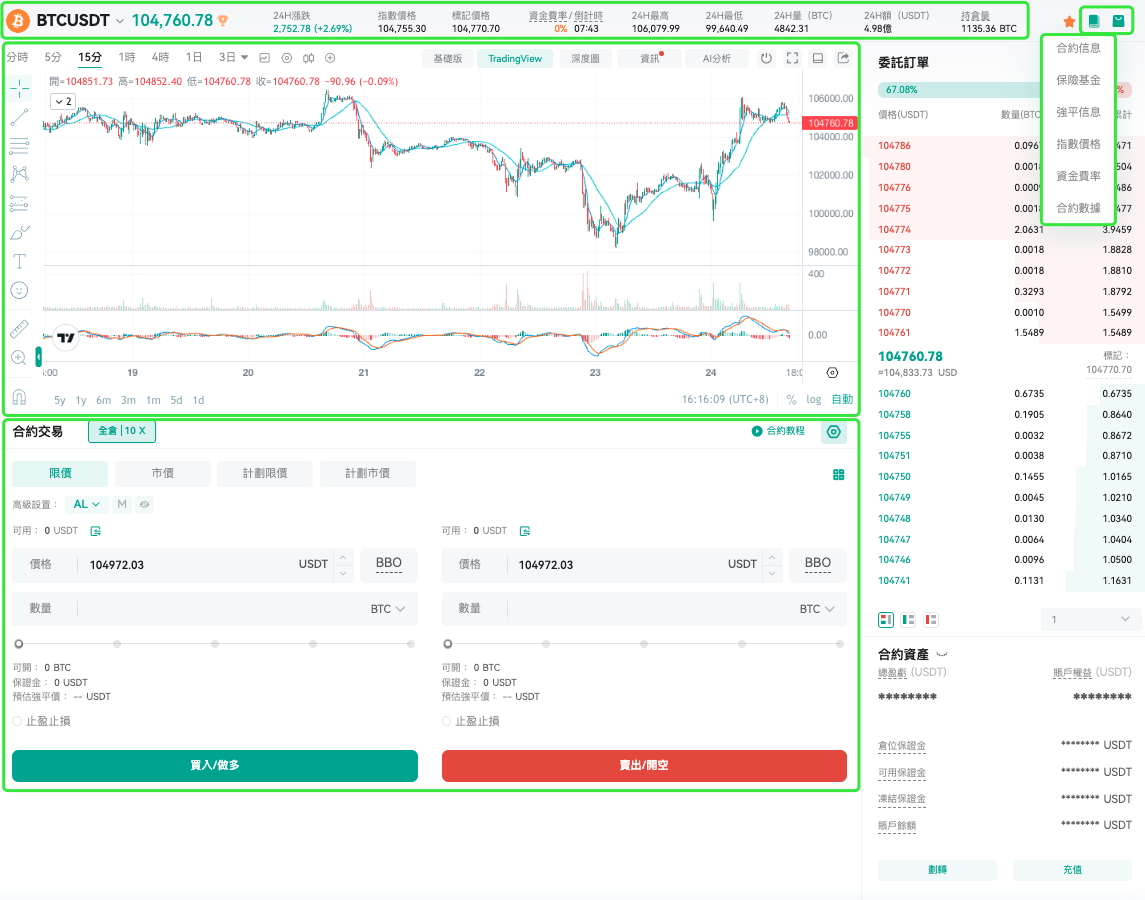Open the 全倉 10X margin mode selector

[122, 431]
